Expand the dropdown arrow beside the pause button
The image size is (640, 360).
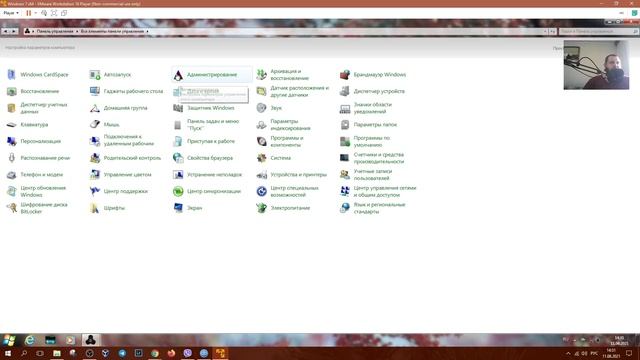pyautogui.click(x=36, y=13)
